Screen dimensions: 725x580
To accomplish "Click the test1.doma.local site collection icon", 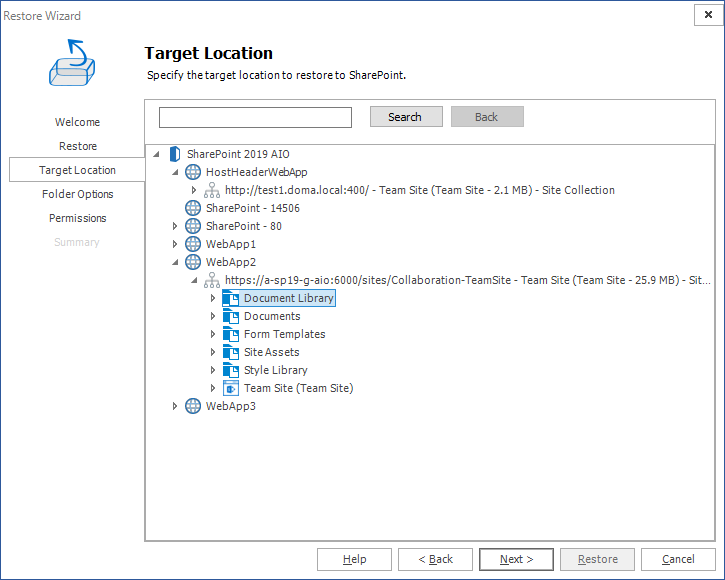I will pos(212,190).
